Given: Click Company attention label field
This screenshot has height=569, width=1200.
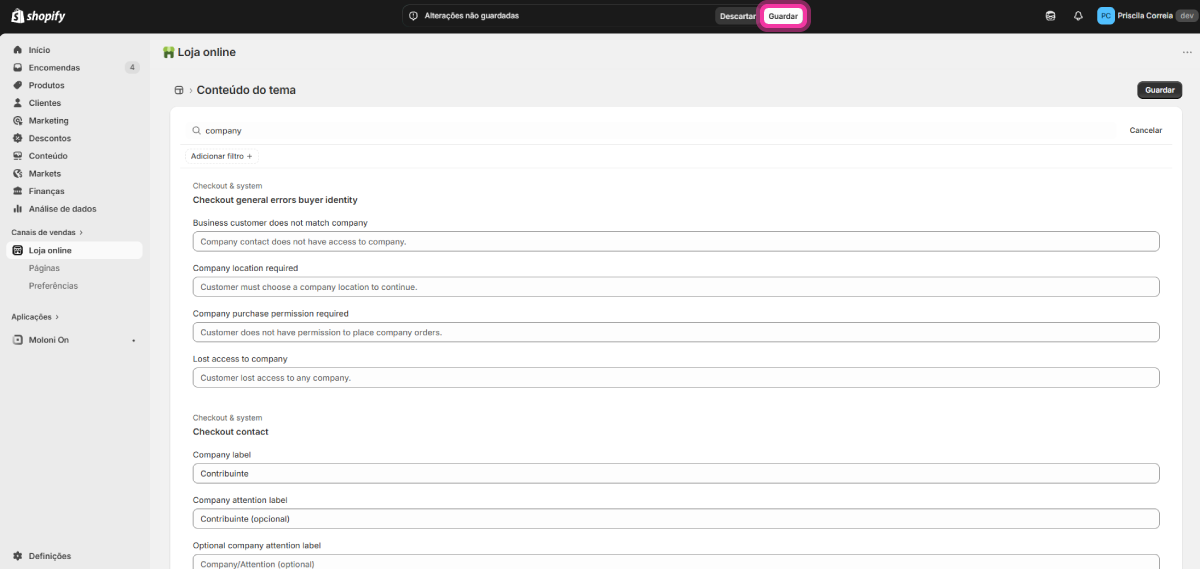Looking at the screenshot, I should 676,519.
